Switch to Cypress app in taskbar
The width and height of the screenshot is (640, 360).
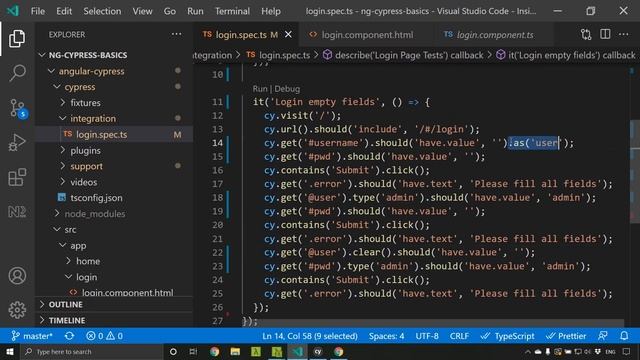click(x=318, y=351)
